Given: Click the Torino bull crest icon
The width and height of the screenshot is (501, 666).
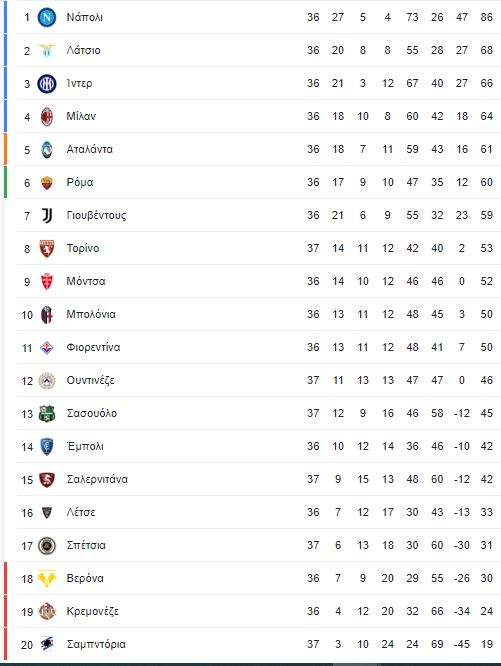Looking at the screenshot, I should (x=47, y=249).
